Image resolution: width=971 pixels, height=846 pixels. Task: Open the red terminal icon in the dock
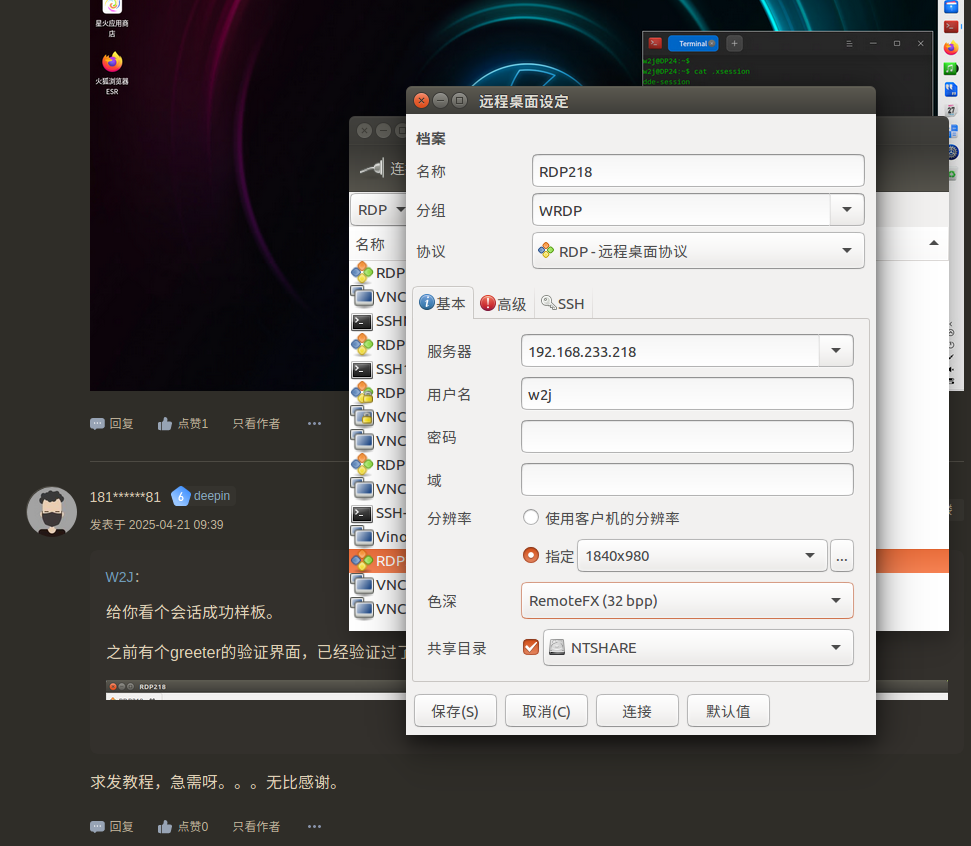pos(951,27)
